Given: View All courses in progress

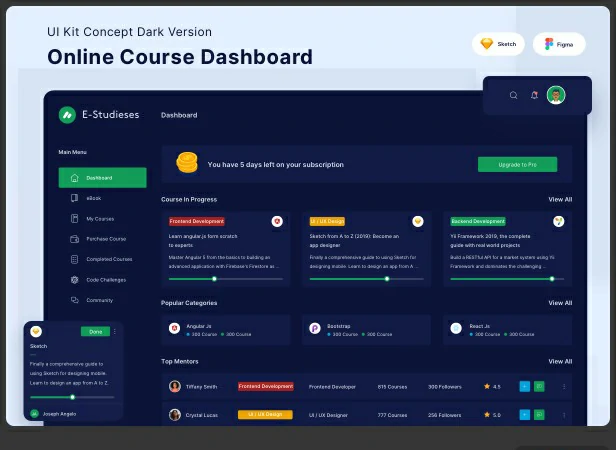Looking at the screenshot, I should pos(560,200).
